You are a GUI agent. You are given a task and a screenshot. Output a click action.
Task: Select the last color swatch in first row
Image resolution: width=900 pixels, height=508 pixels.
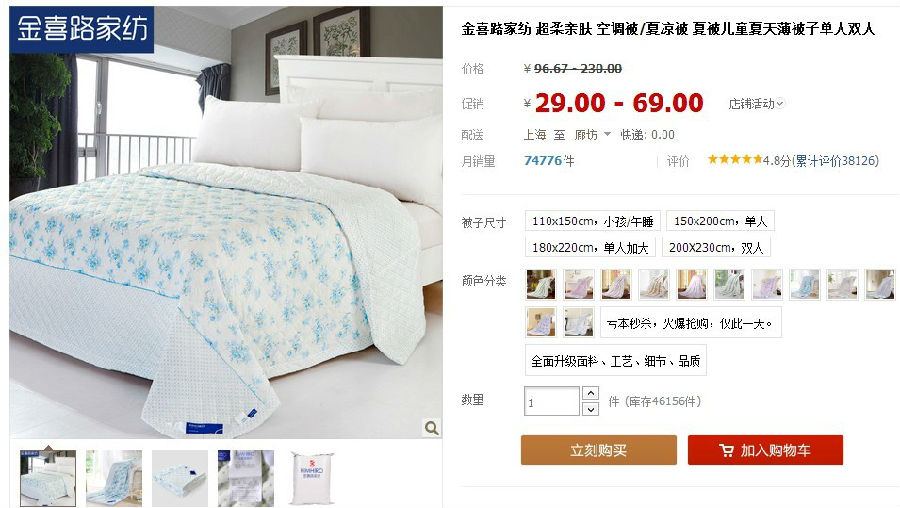(x=880, y=284)
